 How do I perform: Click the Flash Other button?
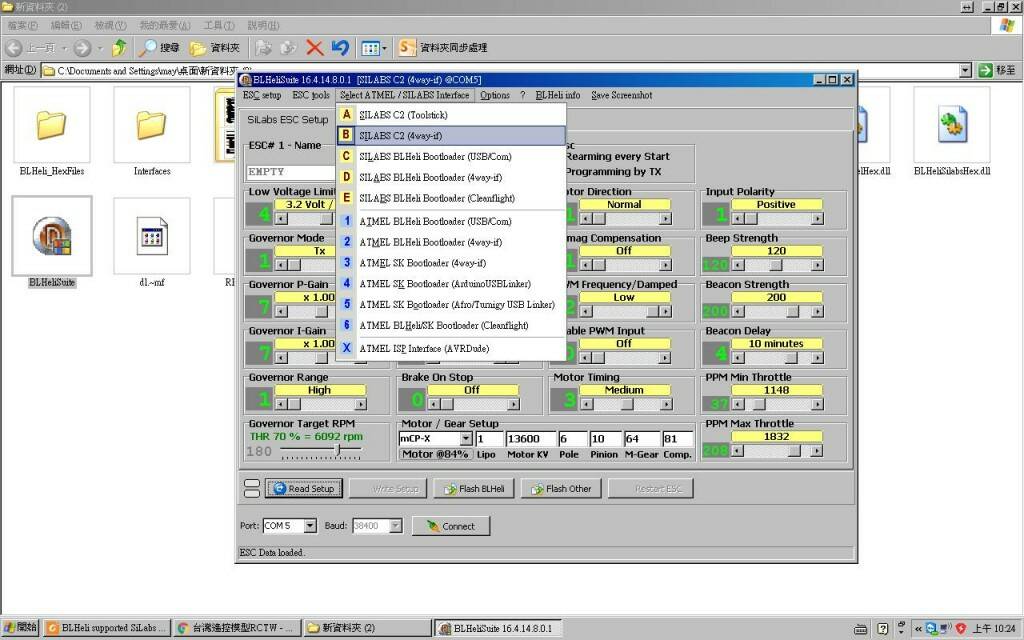pos(561,488)
